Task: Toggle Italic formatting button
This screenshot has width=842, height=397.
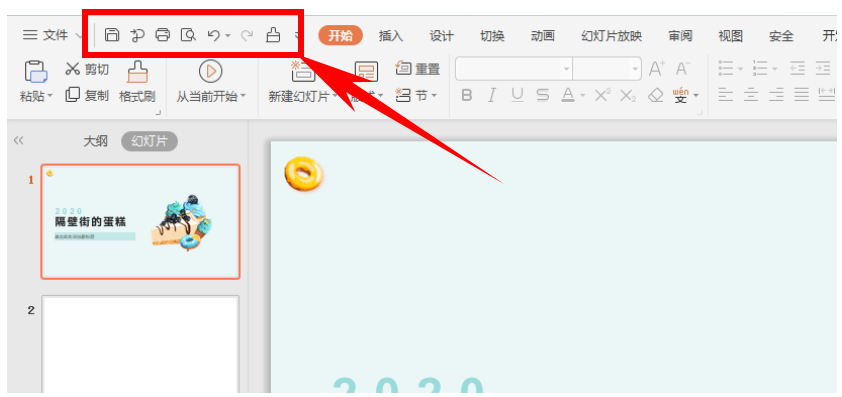Action: pyautogui.click(x=491, y=96)
